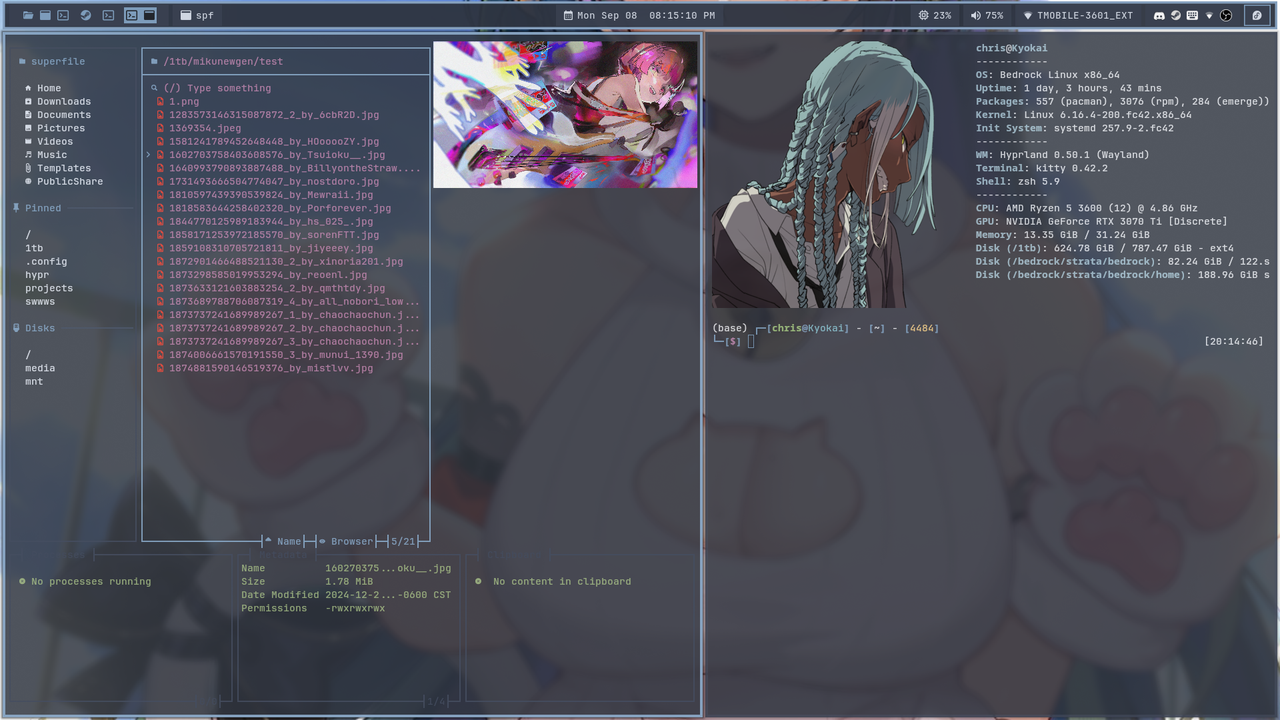The image size is (1280, 720).
Task: Select the spf window title in top bar
Action: 197,15
